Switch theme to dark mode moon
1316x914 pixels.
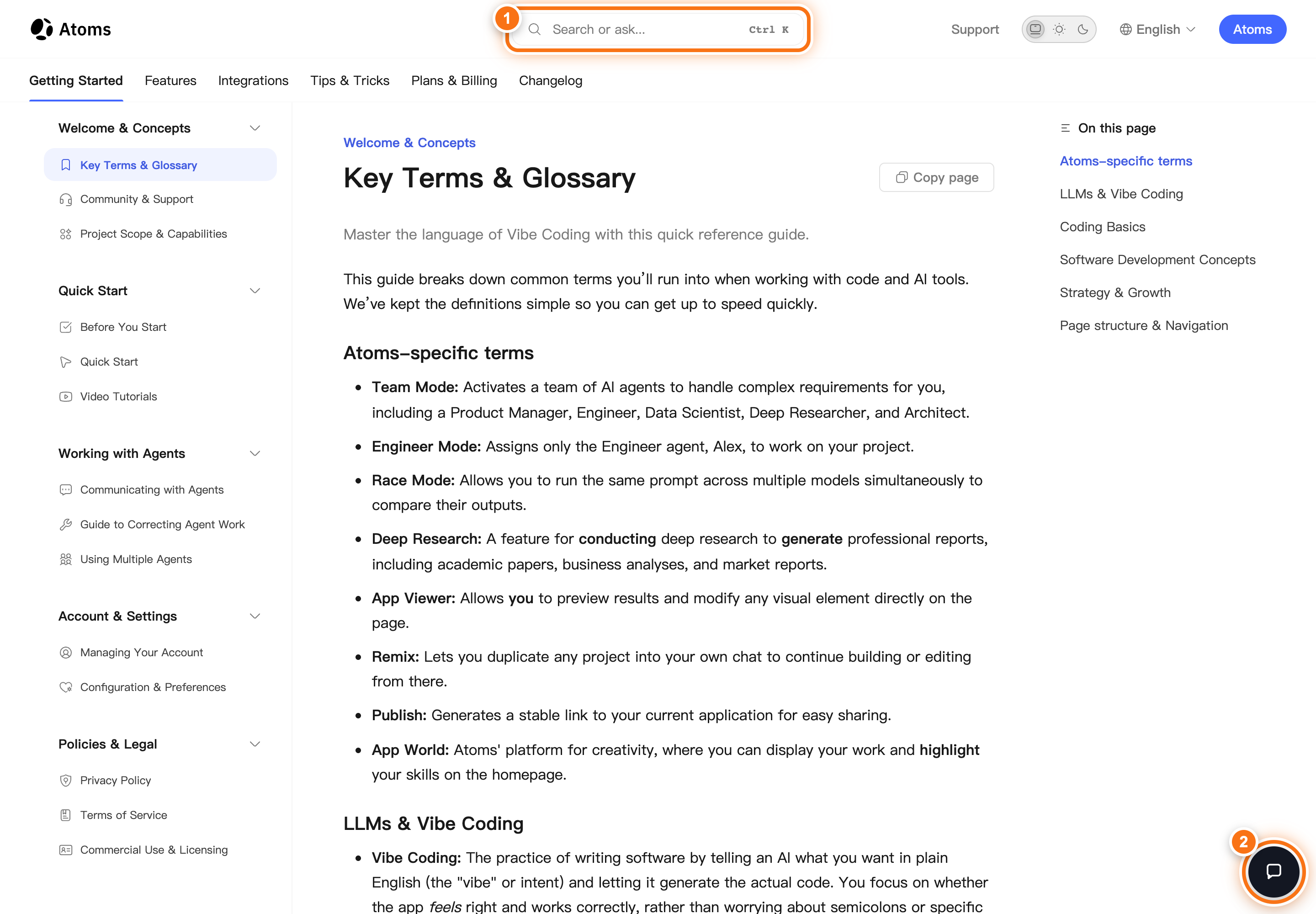click(x=1083, y=29)
